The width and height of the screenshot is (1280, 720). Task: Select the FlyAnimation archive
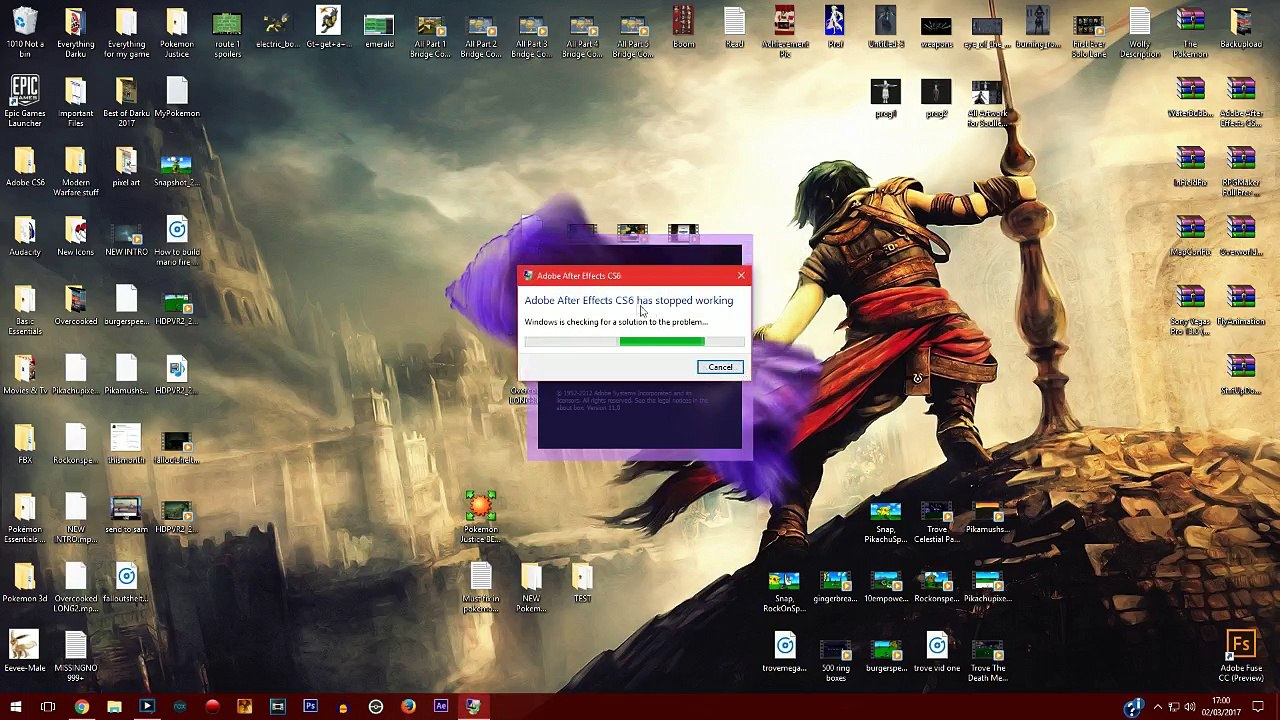point(1241,303)
